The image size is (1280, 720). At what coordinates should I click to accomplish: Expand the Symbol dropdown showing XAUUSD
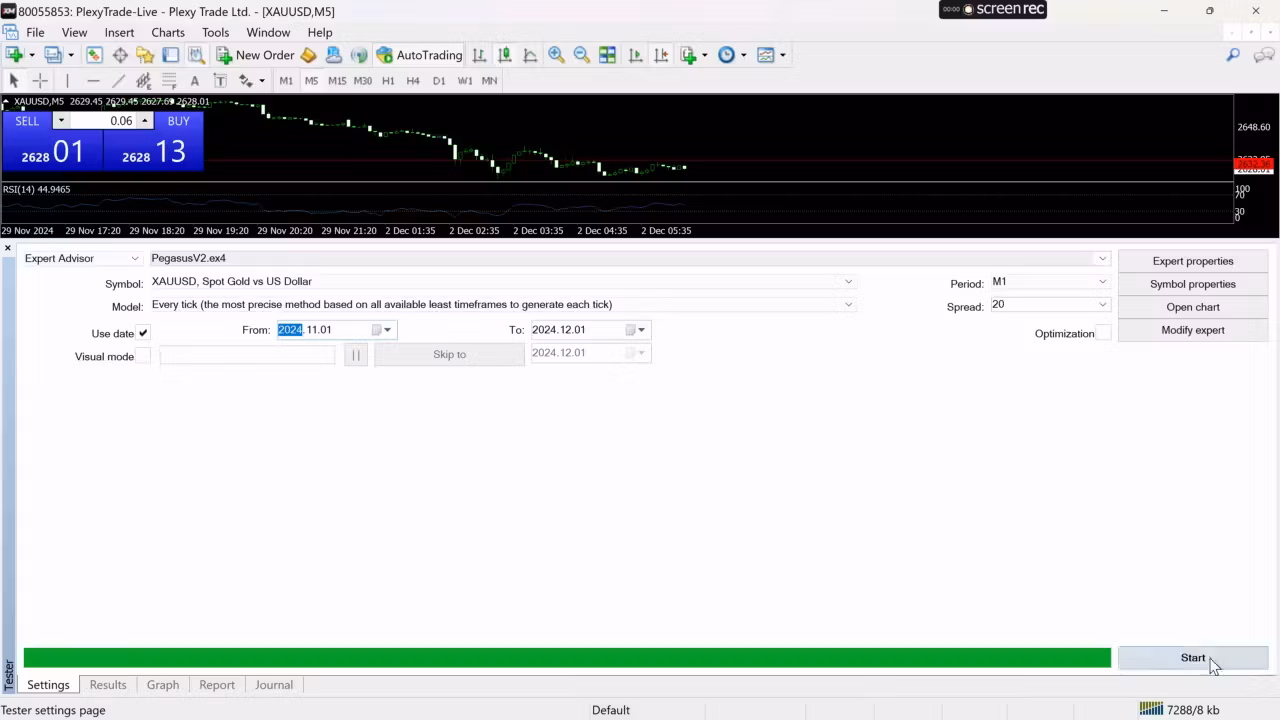tap(848, 281)
